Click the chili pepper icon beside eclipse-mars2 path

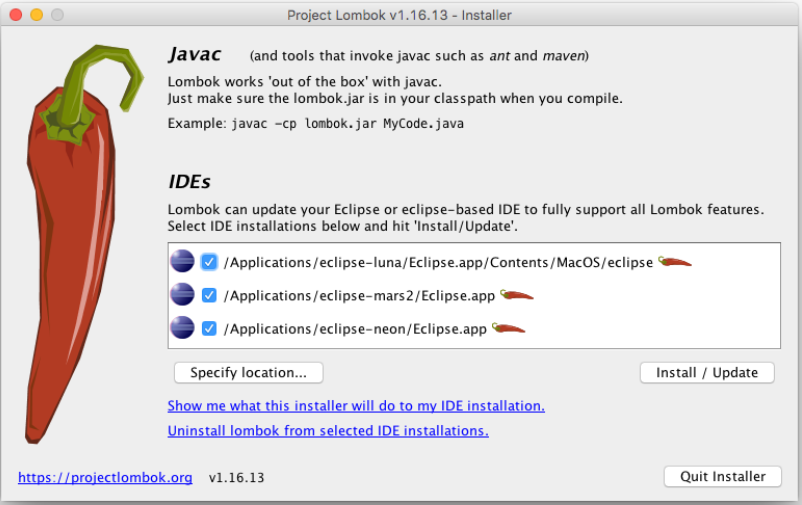point(517,295)
